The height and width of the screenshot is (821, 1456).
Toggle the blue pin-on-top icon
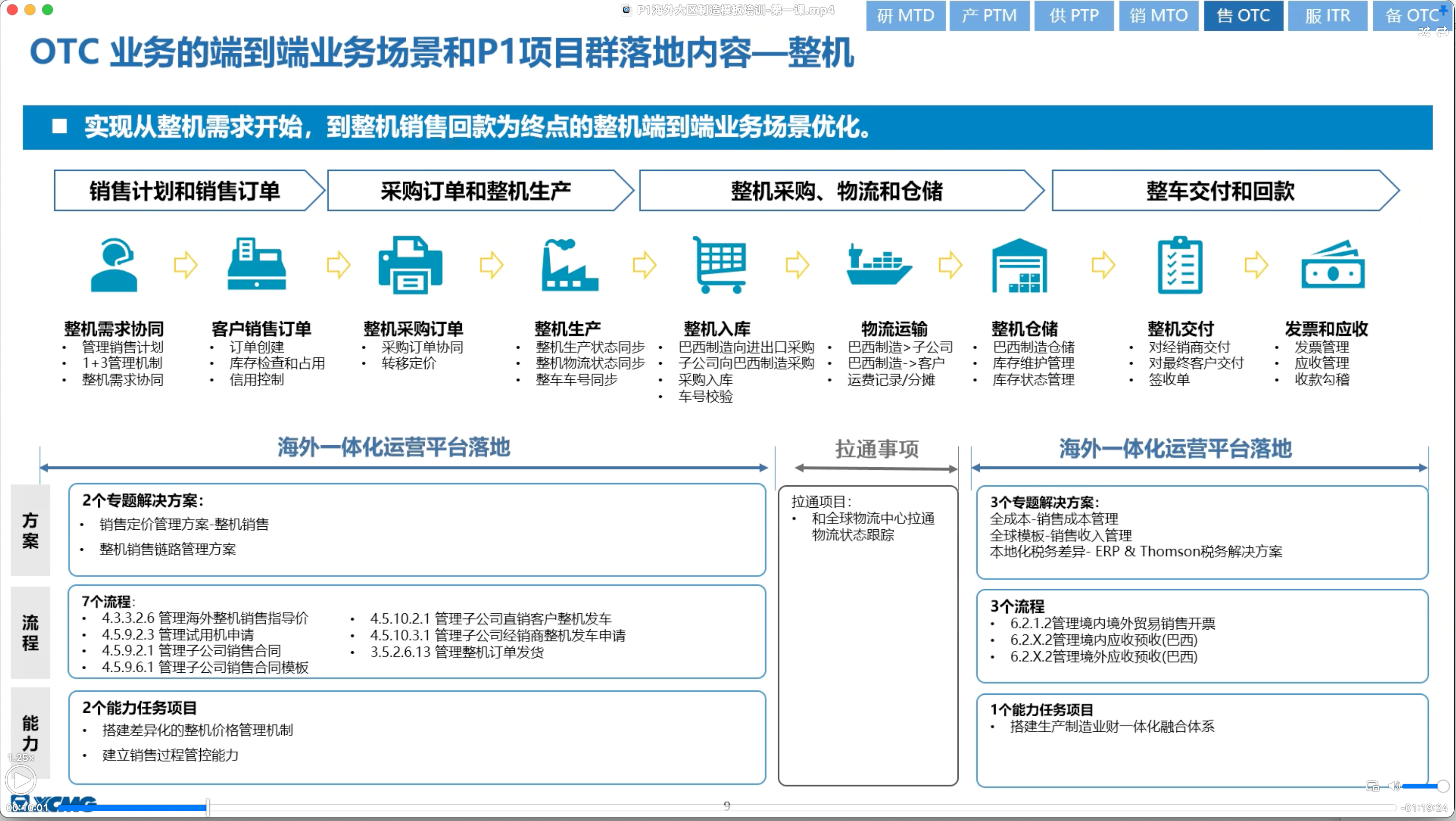[1443, 10]
